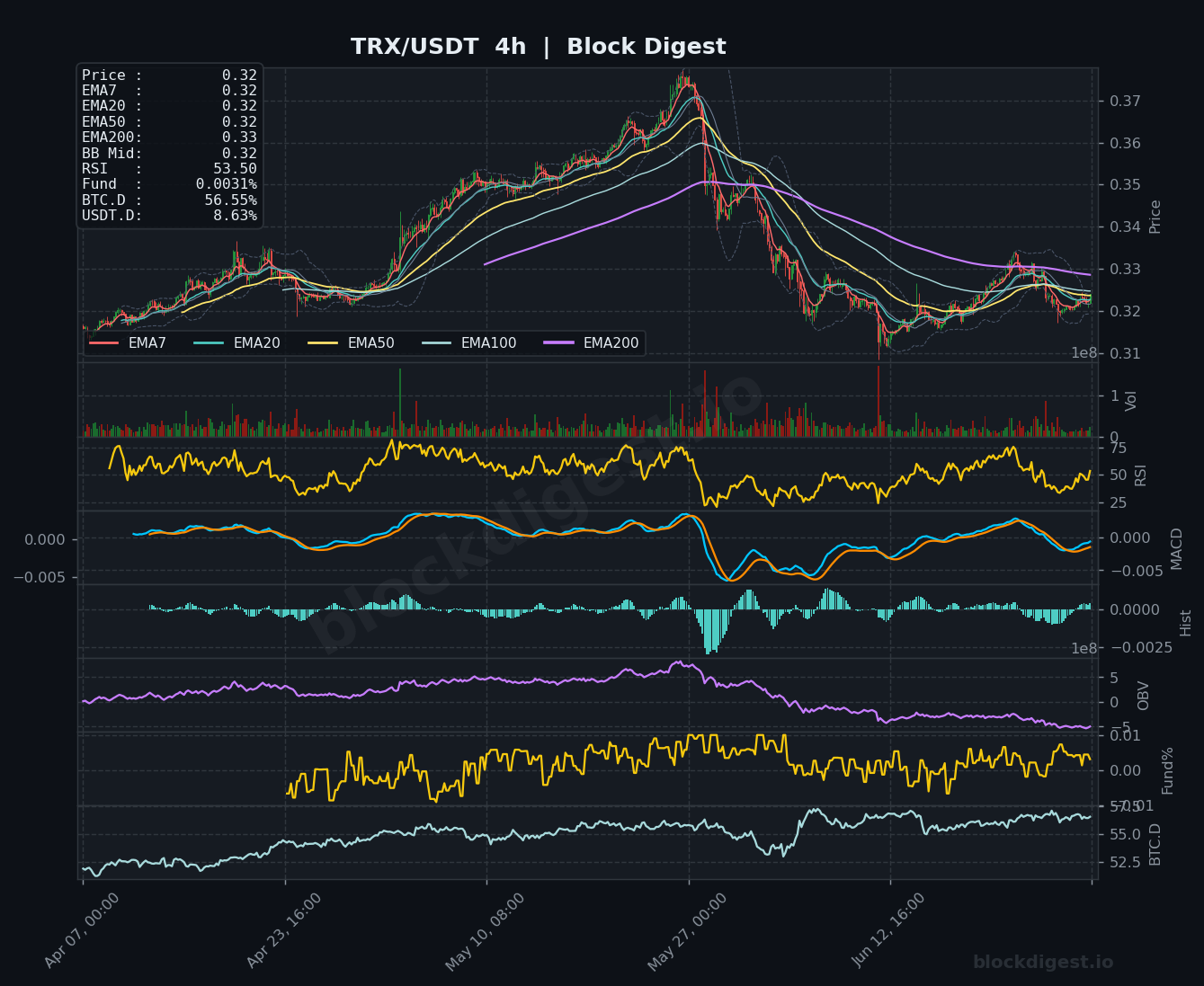
Task: Click the Price row in info box
Action: pos(169,76)
